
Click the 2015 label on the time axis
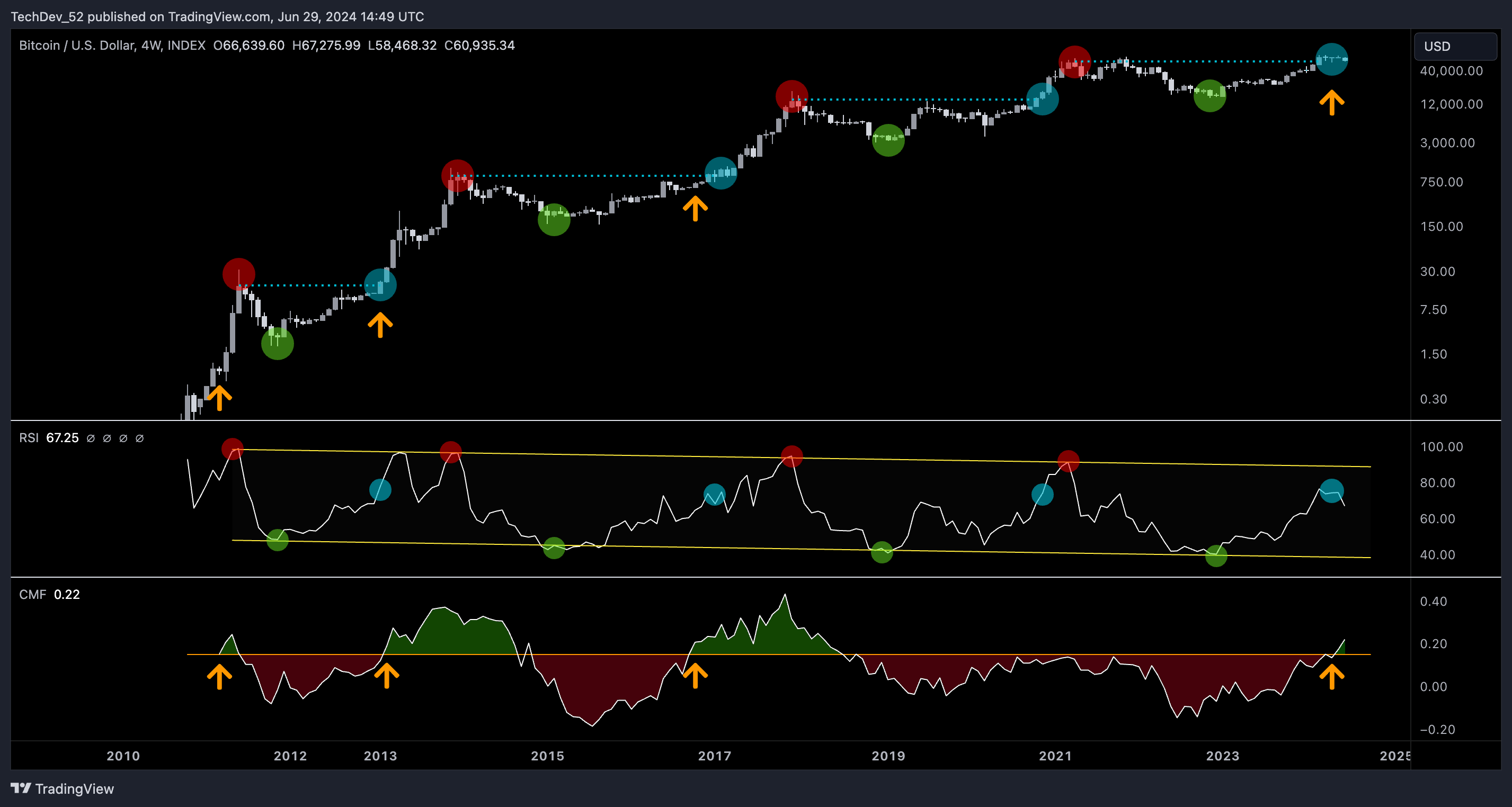[548, 756]
